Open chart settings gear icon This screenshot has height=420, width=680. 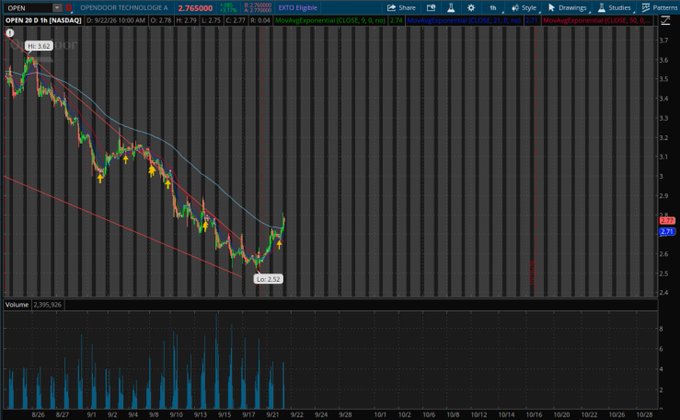pyautogui.click(x=471, y=8)
